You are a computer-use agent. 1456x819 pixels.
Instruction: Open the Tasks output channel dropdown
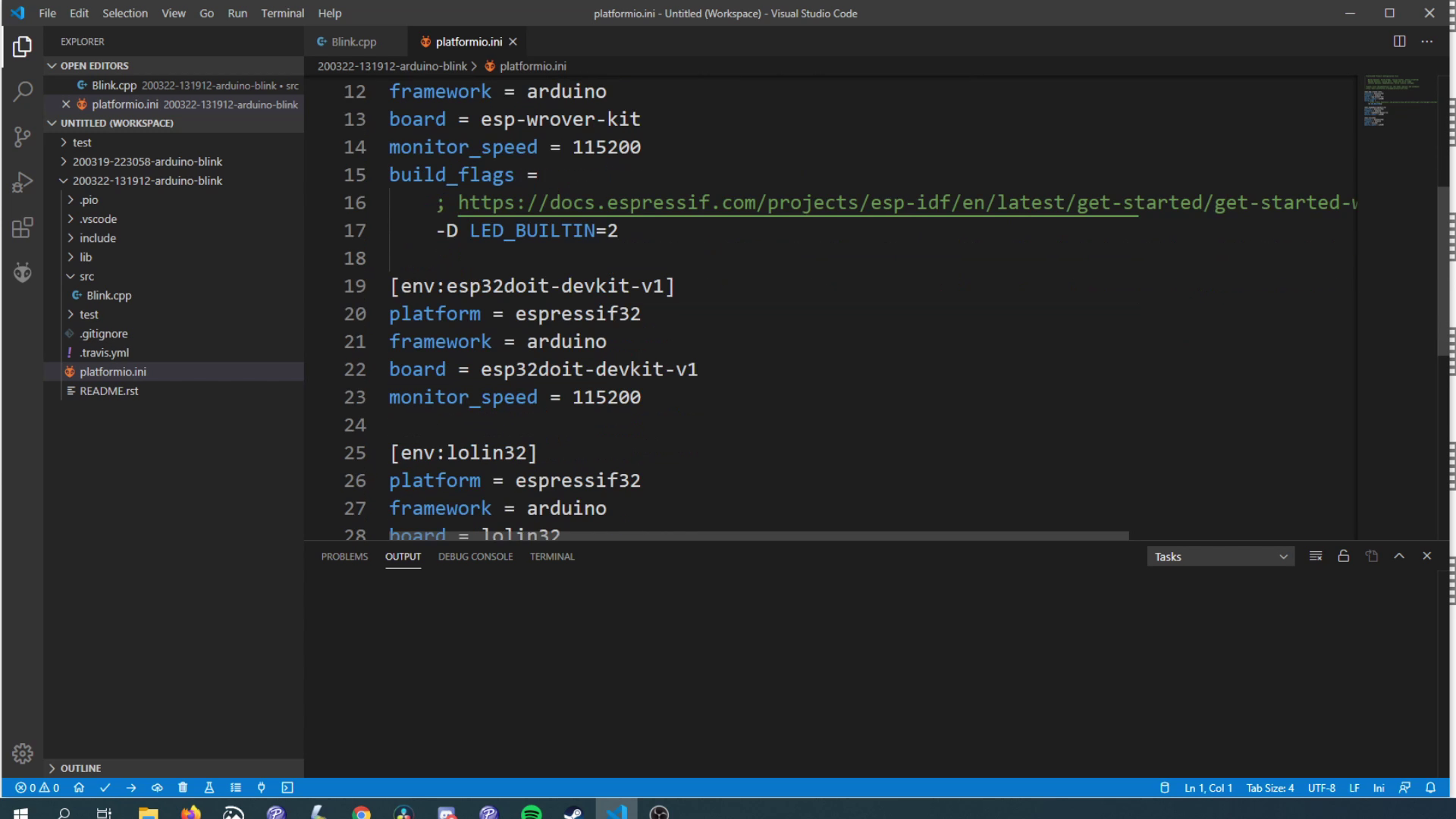point(1219,557)
